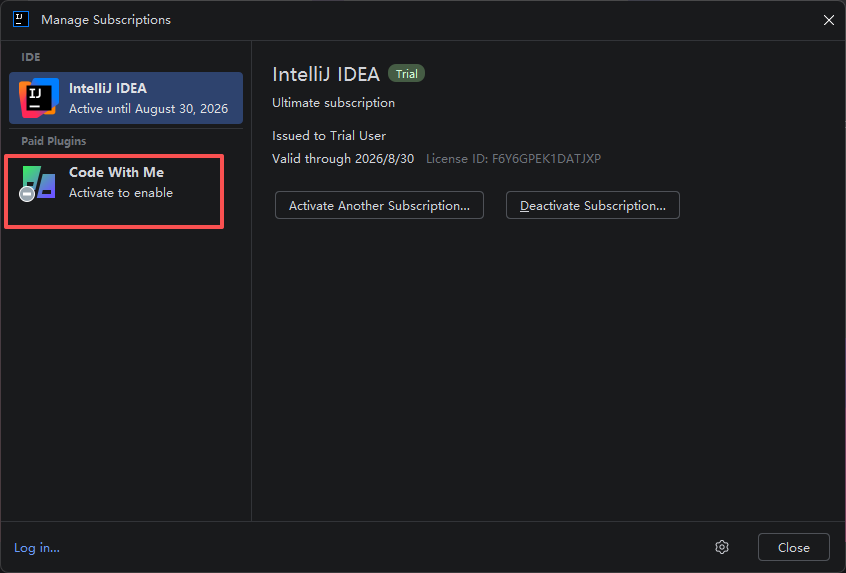This screenshot has width=846, height=573.
Task: Open the Log in link
Action: (37, 548)
